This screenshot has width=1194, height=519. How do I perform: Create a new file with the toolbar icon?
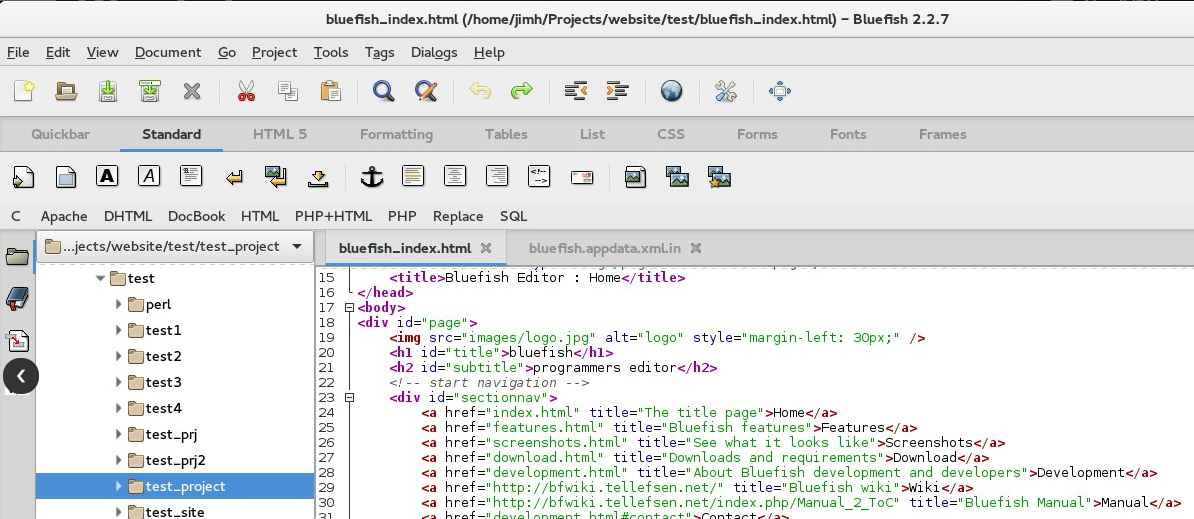click(x=24, y=91)
